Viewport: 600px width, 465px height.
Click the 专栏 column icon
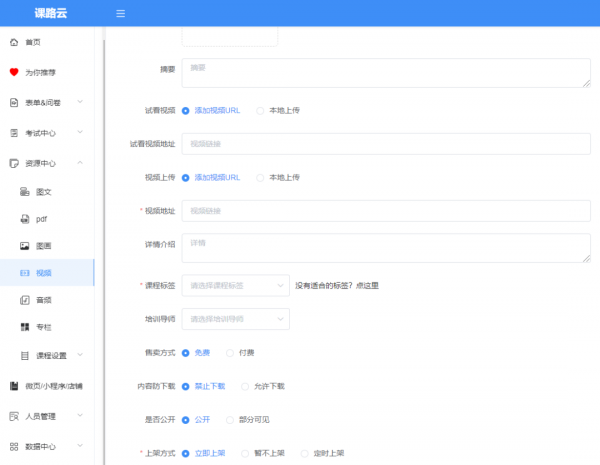click(x=25, y=327)
